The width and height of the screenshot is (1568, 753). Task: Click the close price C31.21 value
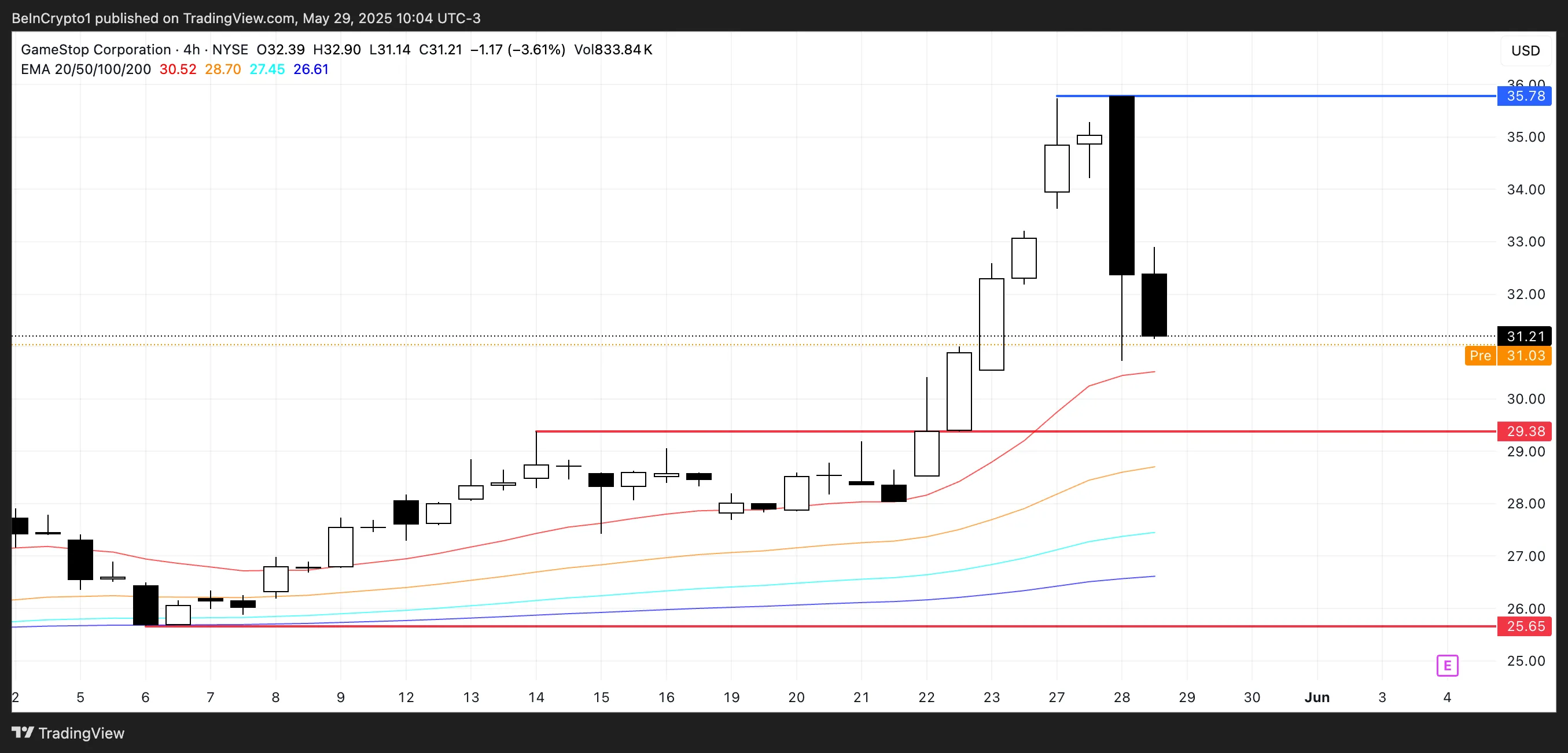click(441, 50)
